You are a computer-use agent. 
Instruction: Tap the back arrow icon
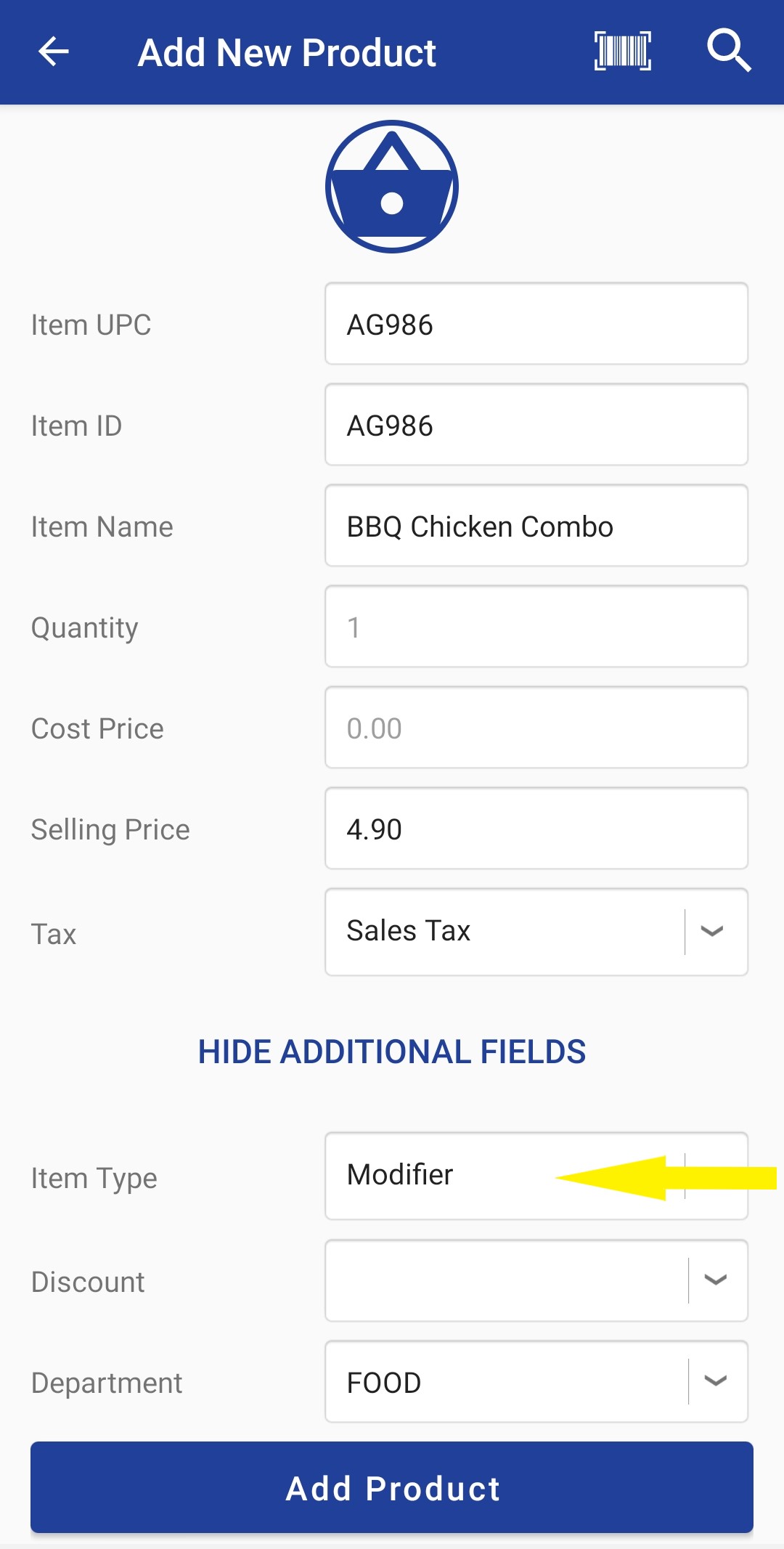click(53, 52)
